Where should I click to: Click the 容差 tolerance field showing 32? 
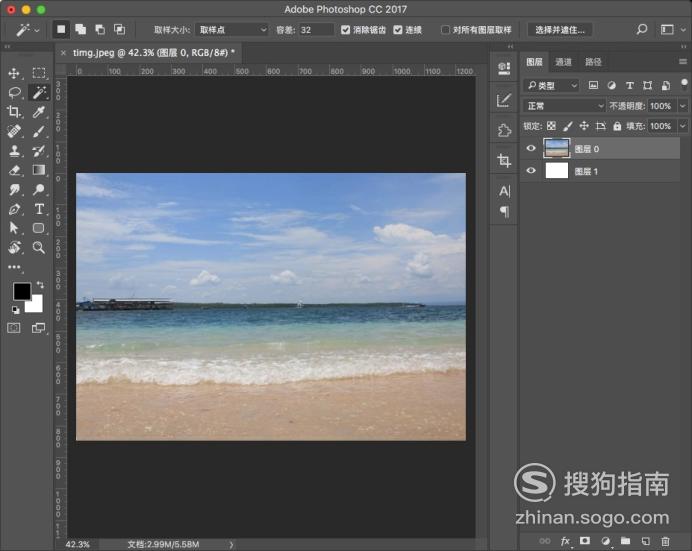[316, 30]
